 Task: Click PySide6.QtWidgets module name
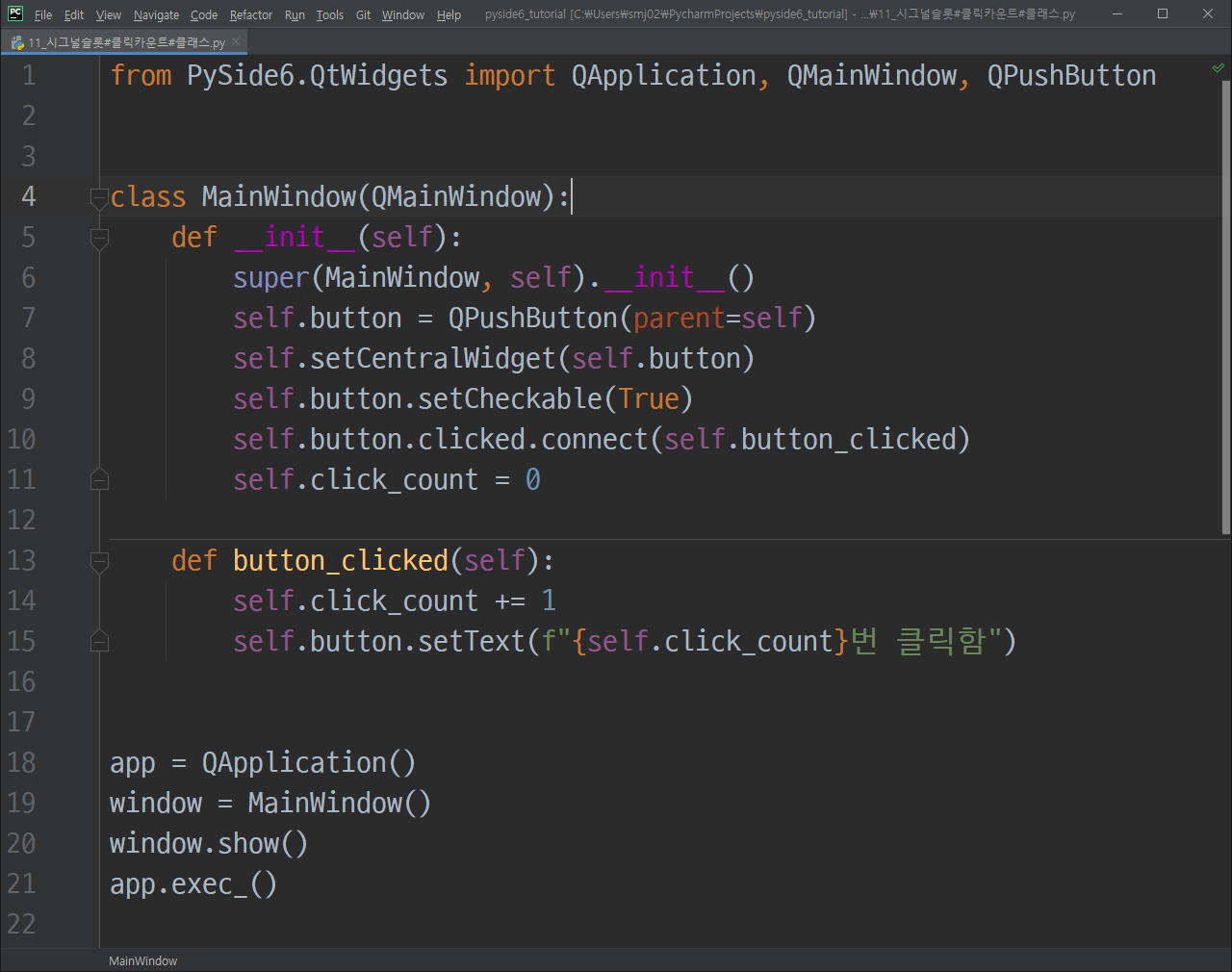coord(318,75)
